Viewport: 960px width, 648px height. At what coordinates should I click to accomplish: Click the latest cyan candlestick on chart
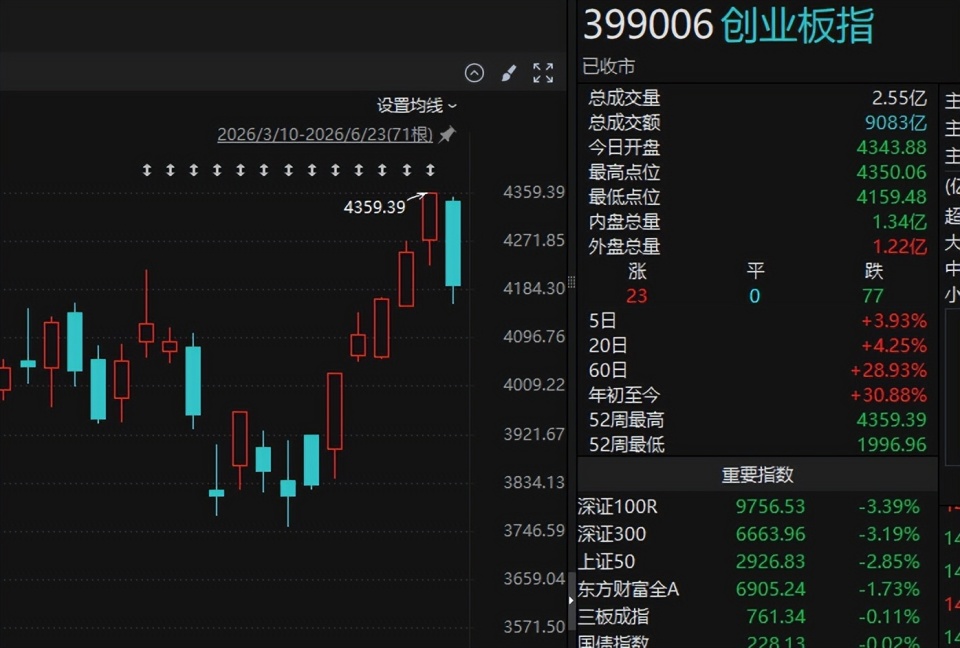coord(453,250)
